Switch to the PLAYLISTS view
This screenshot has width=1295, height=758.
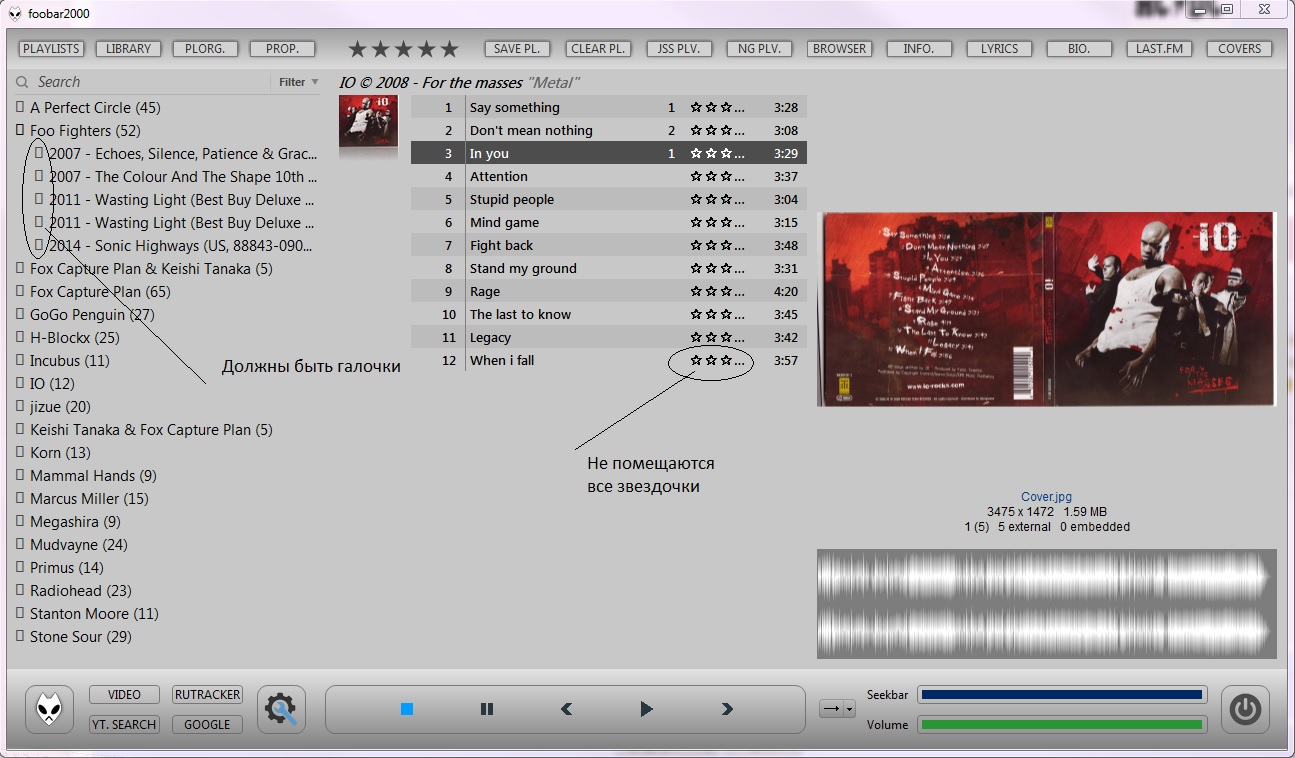(52, 49)
